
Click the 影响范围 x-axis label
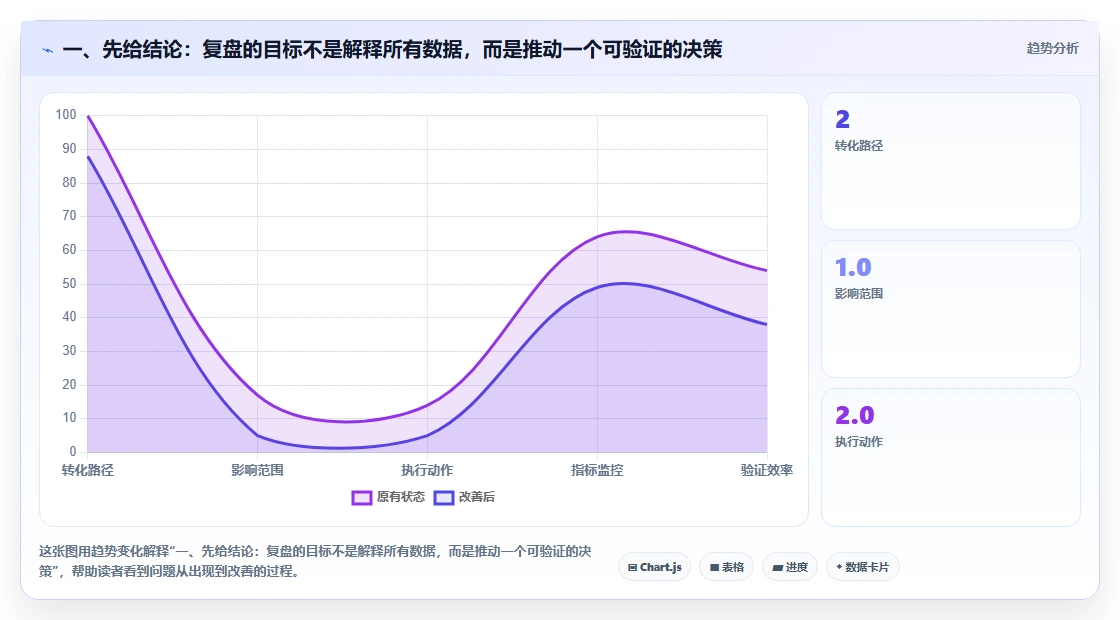coord(257,470)
